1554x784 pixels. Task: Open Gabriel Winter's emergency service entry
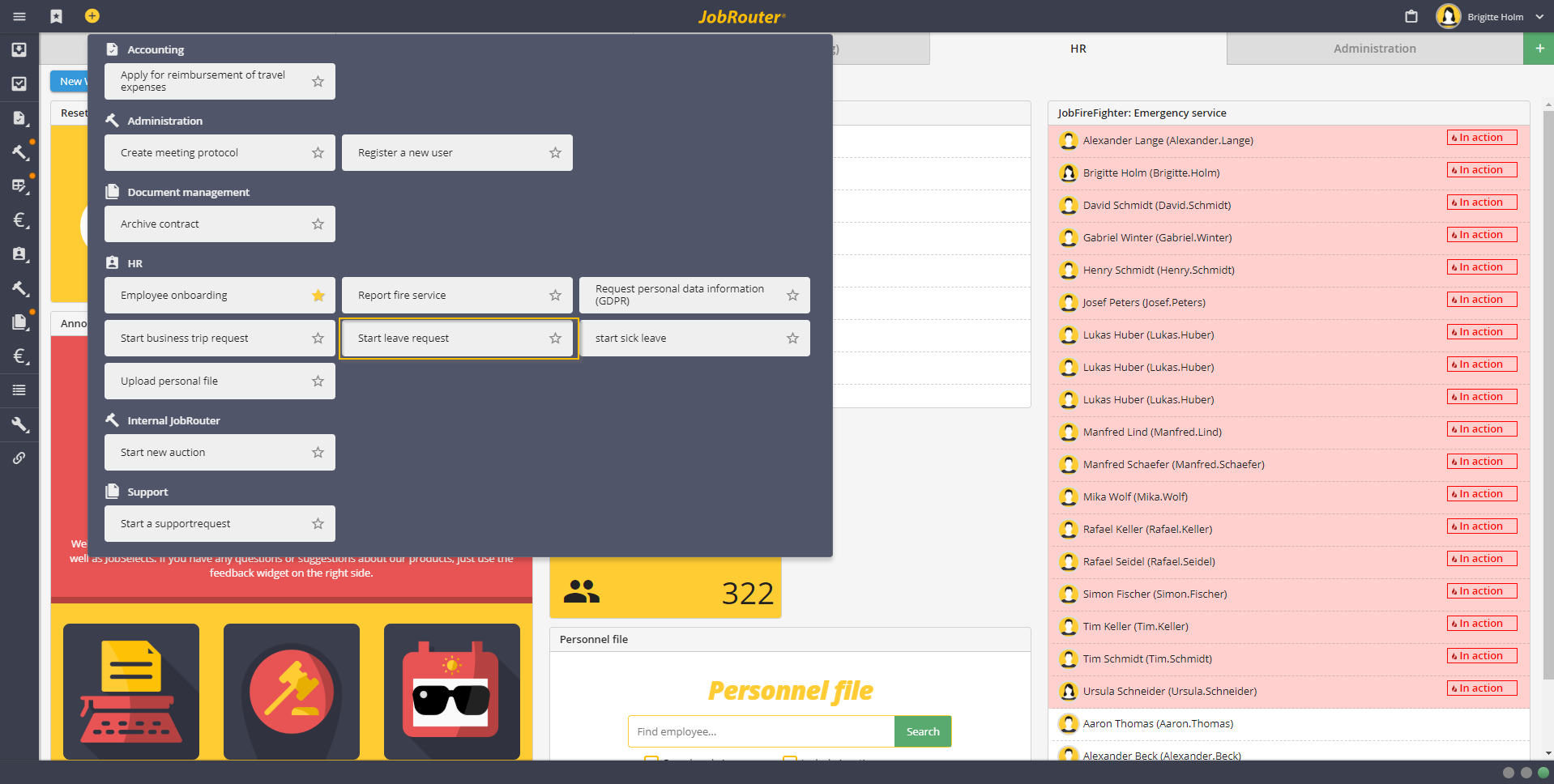point(1289,237)
